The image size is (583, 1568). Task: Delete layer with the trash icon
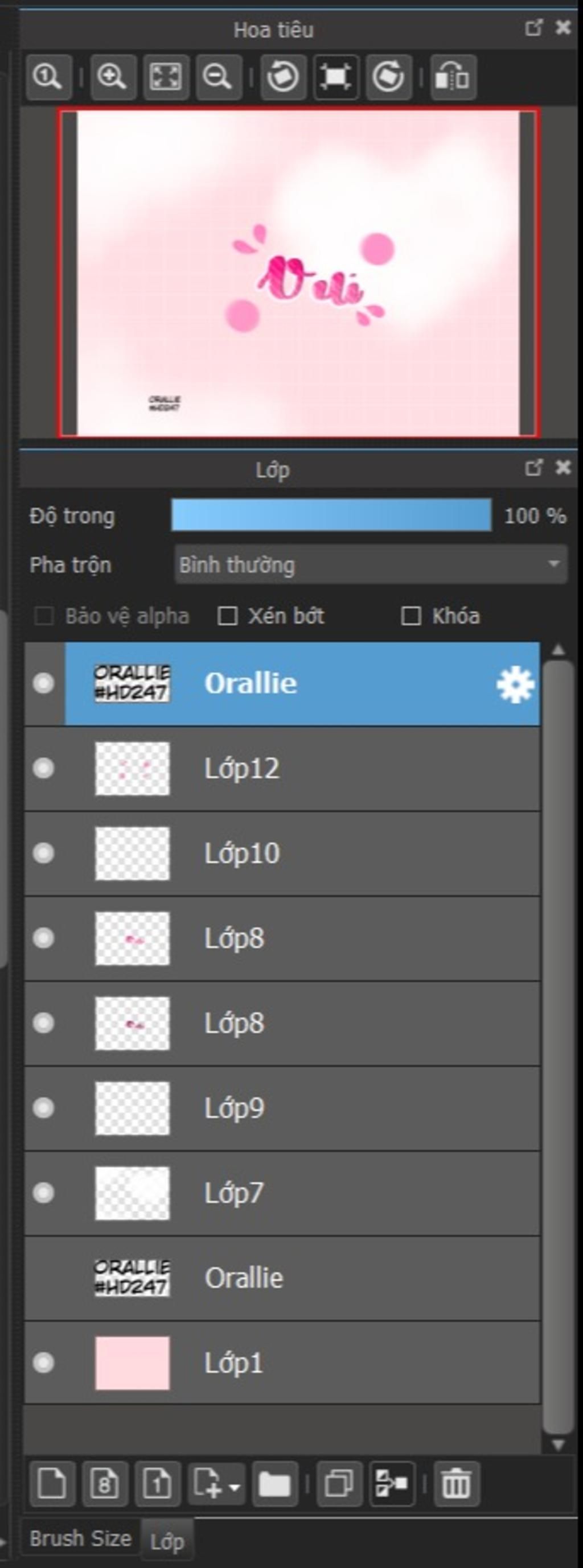click(456, 1483)
